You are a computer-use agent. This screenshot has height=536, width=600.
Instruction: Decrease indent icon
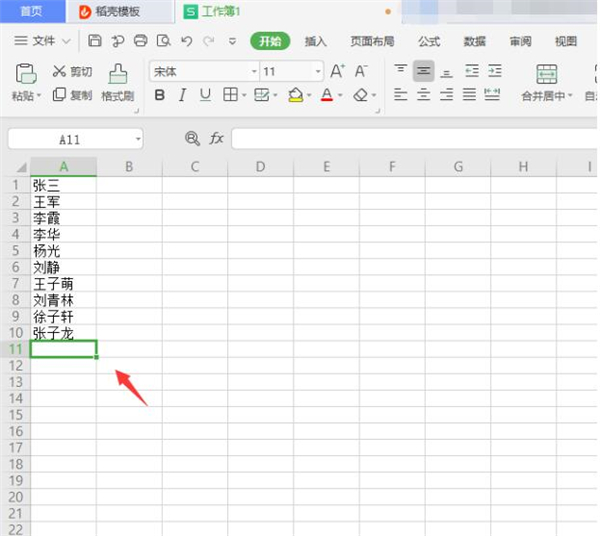[471, 71]
